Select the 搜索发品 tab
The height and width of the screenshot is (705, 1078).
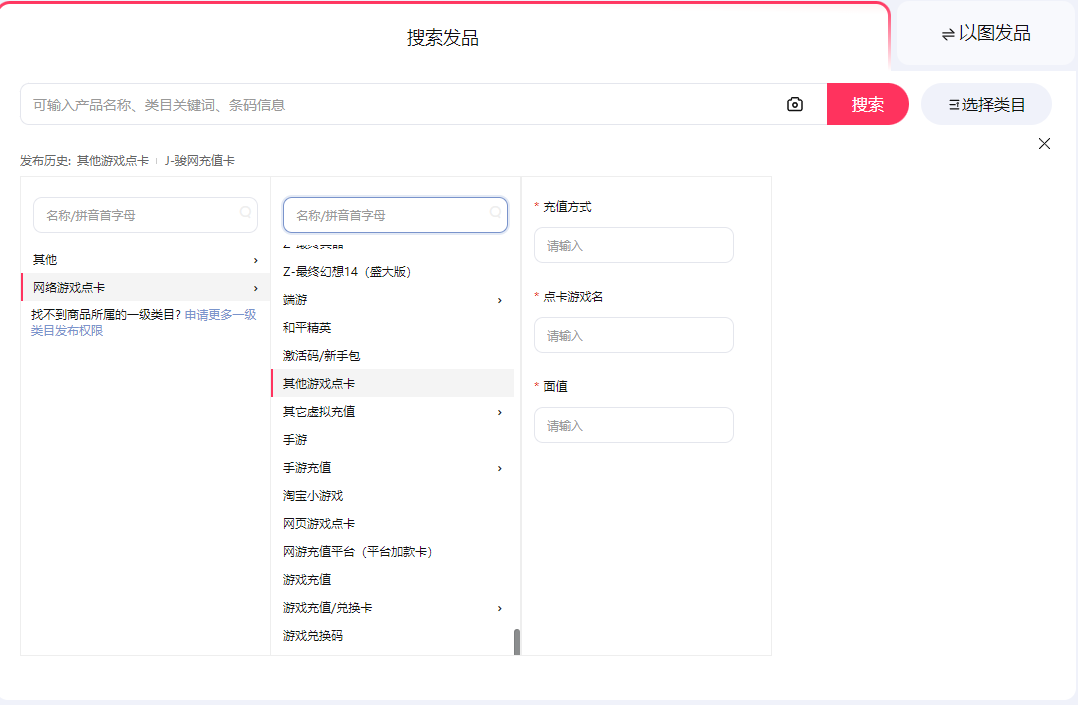[x=442, y=38]
